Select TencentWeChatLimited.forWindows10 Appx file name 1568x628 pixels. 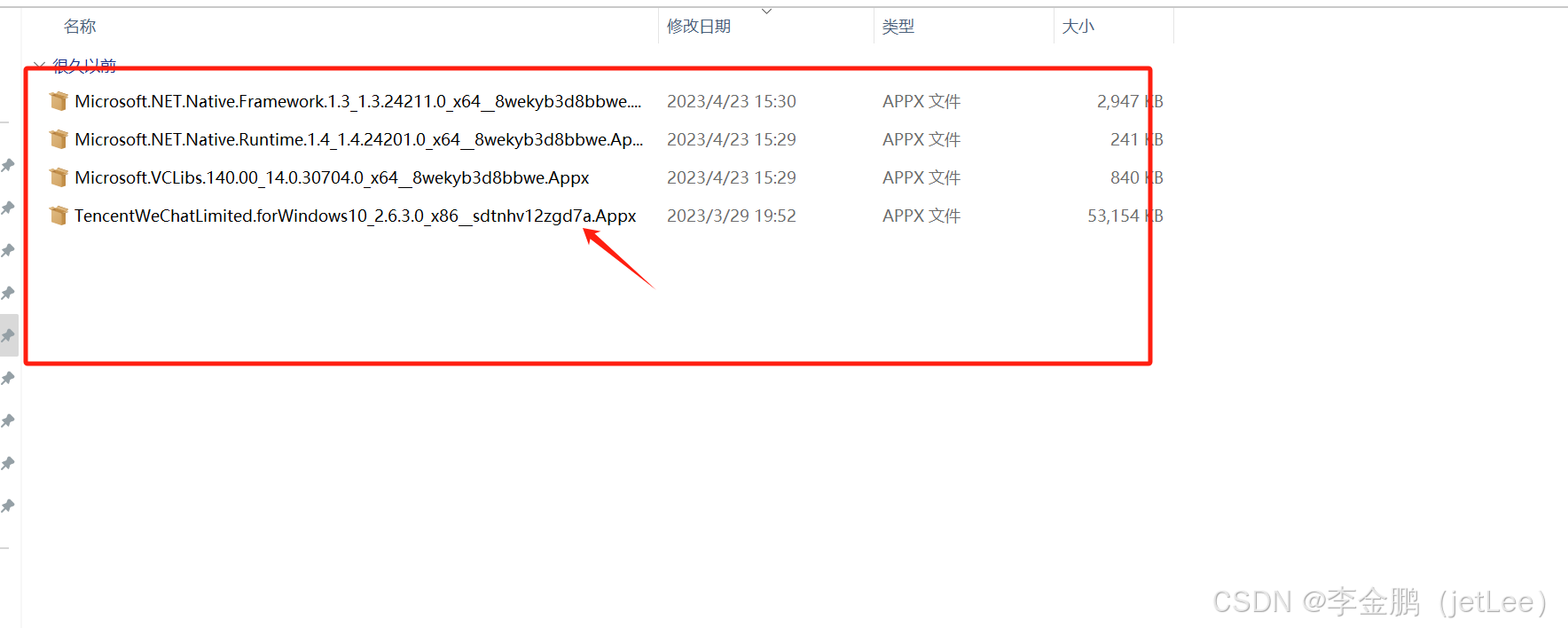355,216
